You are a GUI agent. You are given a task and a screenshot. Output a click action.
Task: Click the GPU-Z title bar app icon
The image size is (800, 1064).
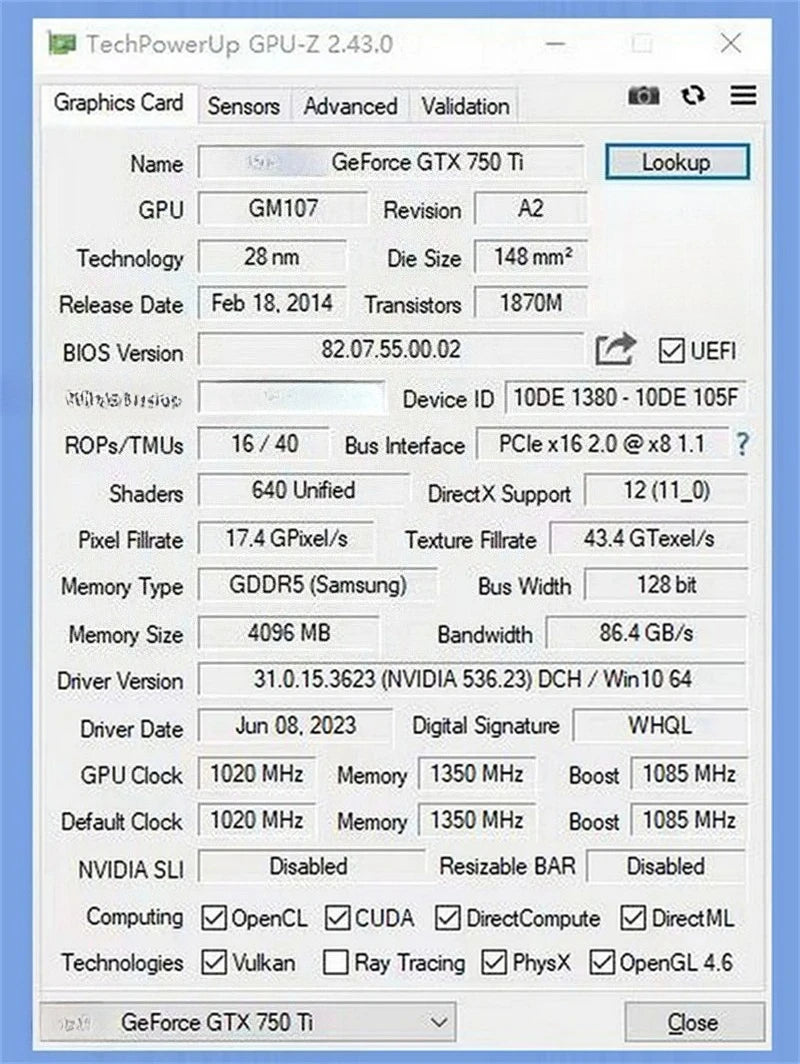(62, 43)
